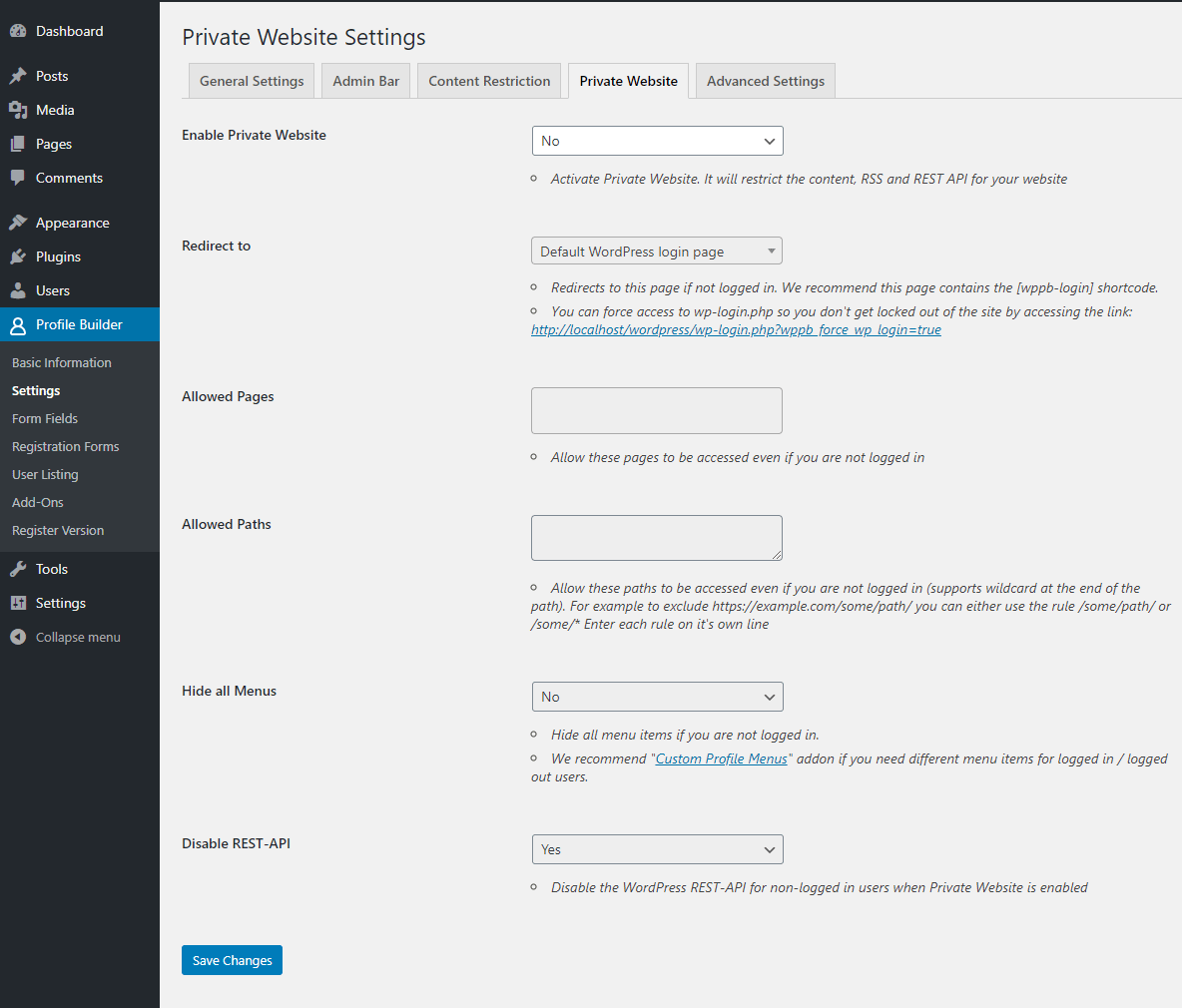Viewport: 1182px width, 1008px height.
Task: Switch to the Content Restriction tab
Action: coord(489,81)
